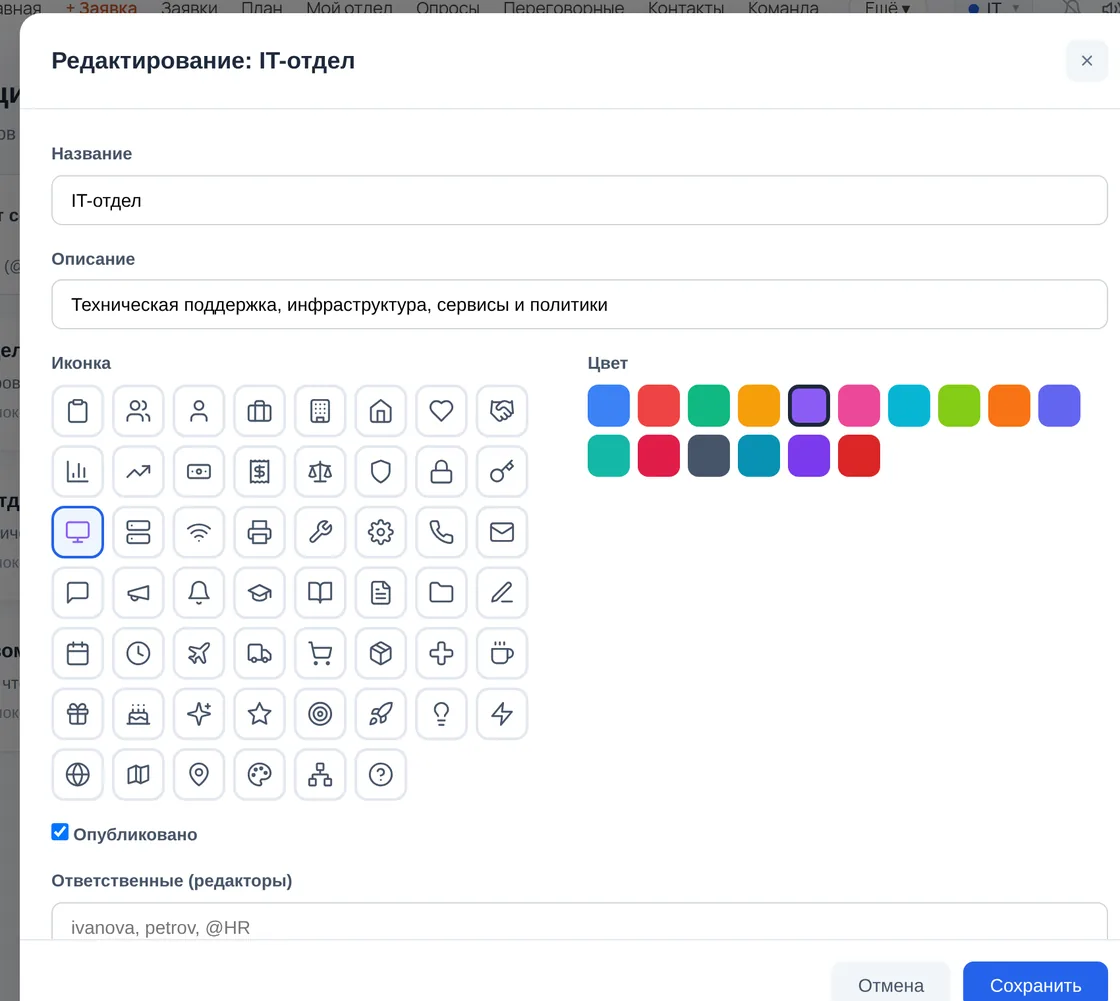Screen dimensions: 1120x1001
Task: Open the Ещё dropdown in the top menu
Action: coord(887,8)
